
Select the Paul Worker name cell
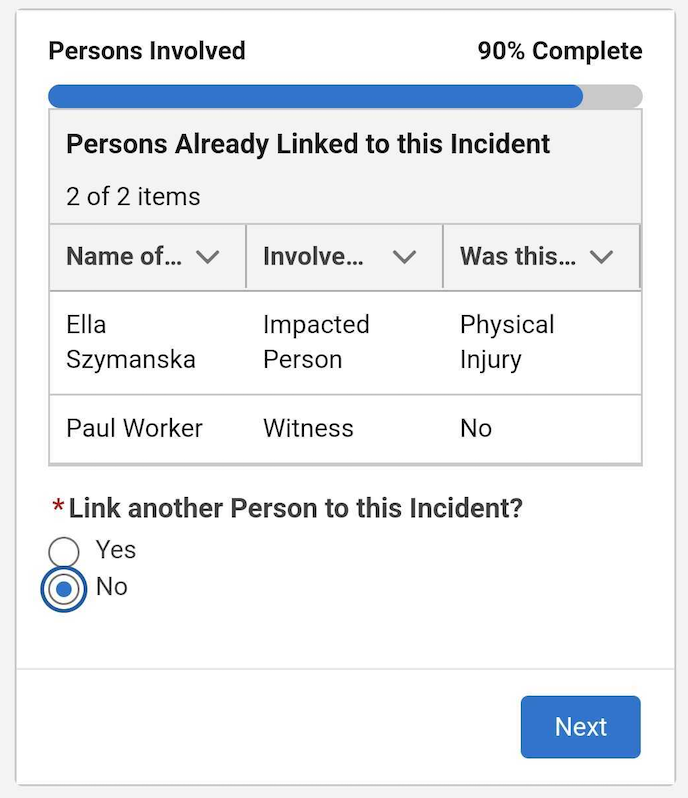point(148,429)
